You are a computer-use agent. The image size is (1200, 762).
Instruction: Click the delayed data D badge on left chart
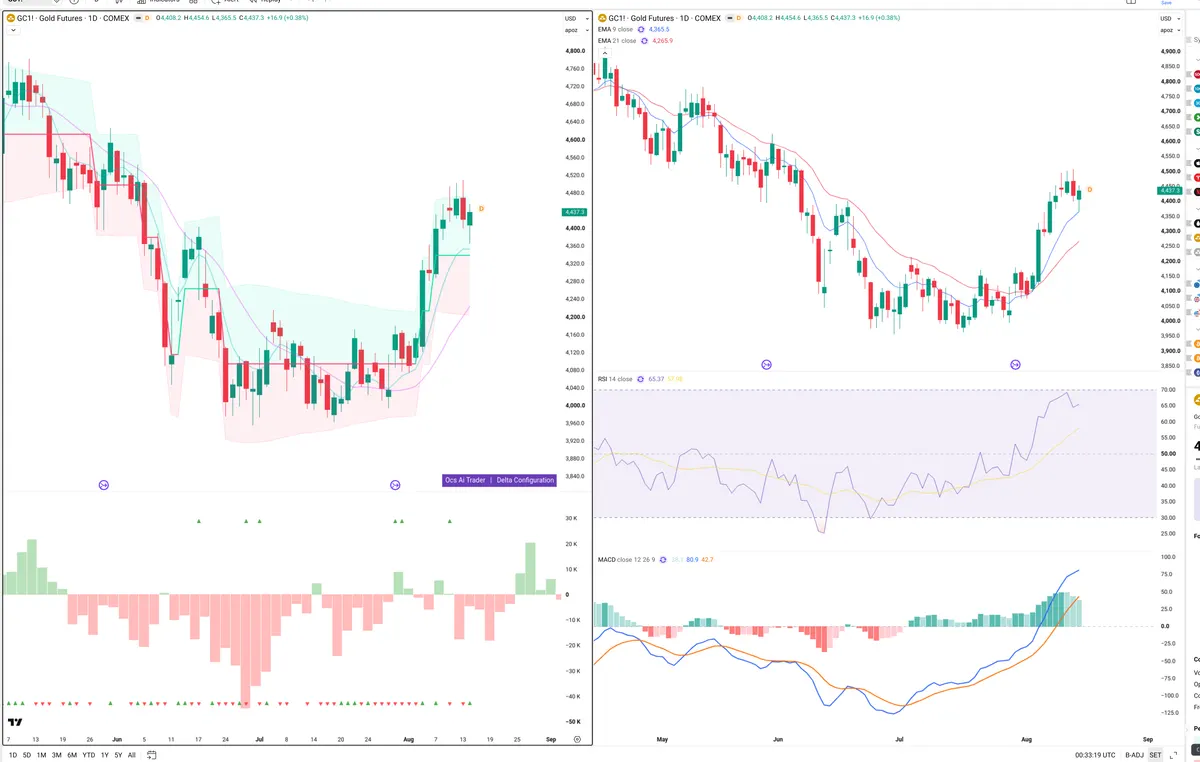point(147,18)
